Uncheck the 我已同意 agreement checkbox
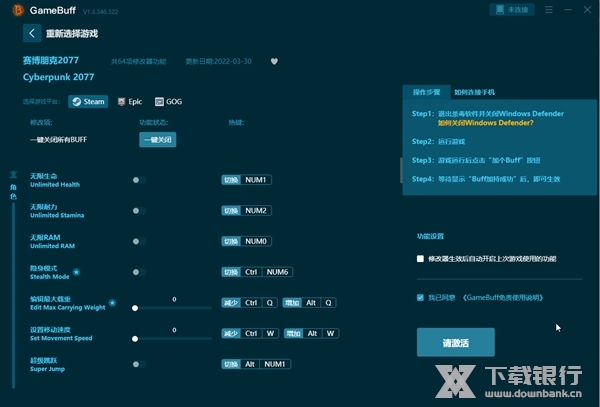Screen dimensions: 600x407 (420, 297)
